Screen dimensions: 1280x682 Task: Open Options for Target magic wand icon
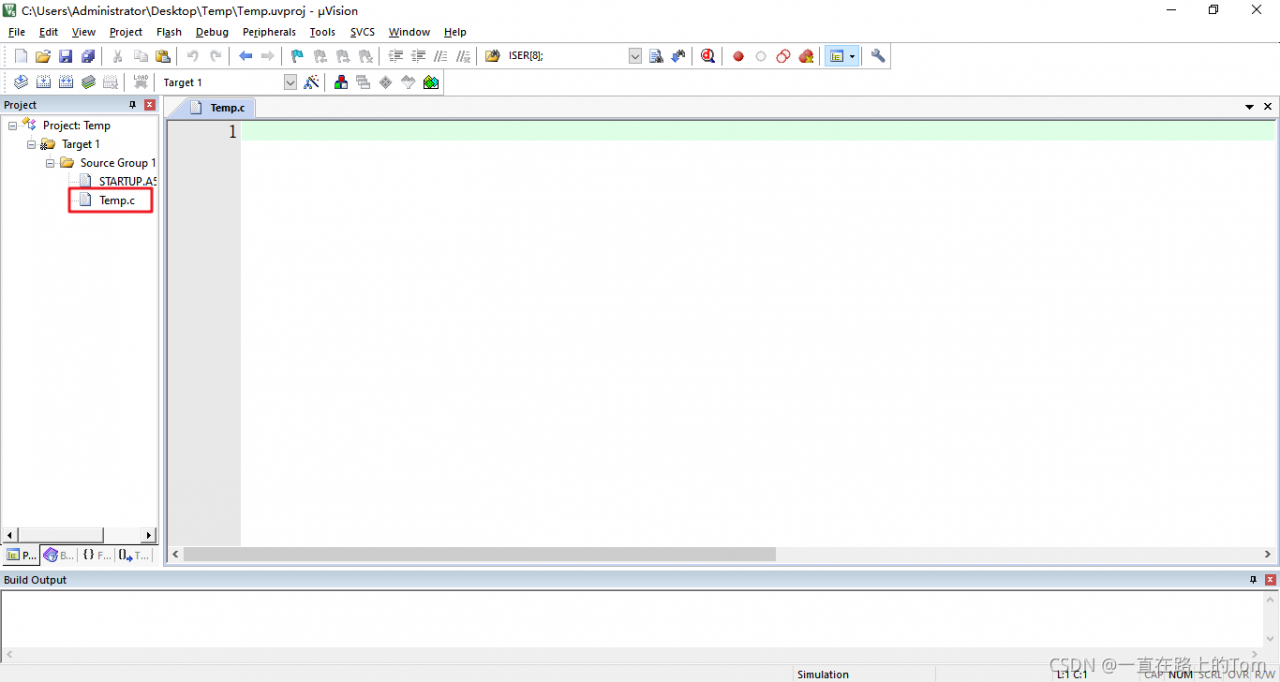point(312,82)
